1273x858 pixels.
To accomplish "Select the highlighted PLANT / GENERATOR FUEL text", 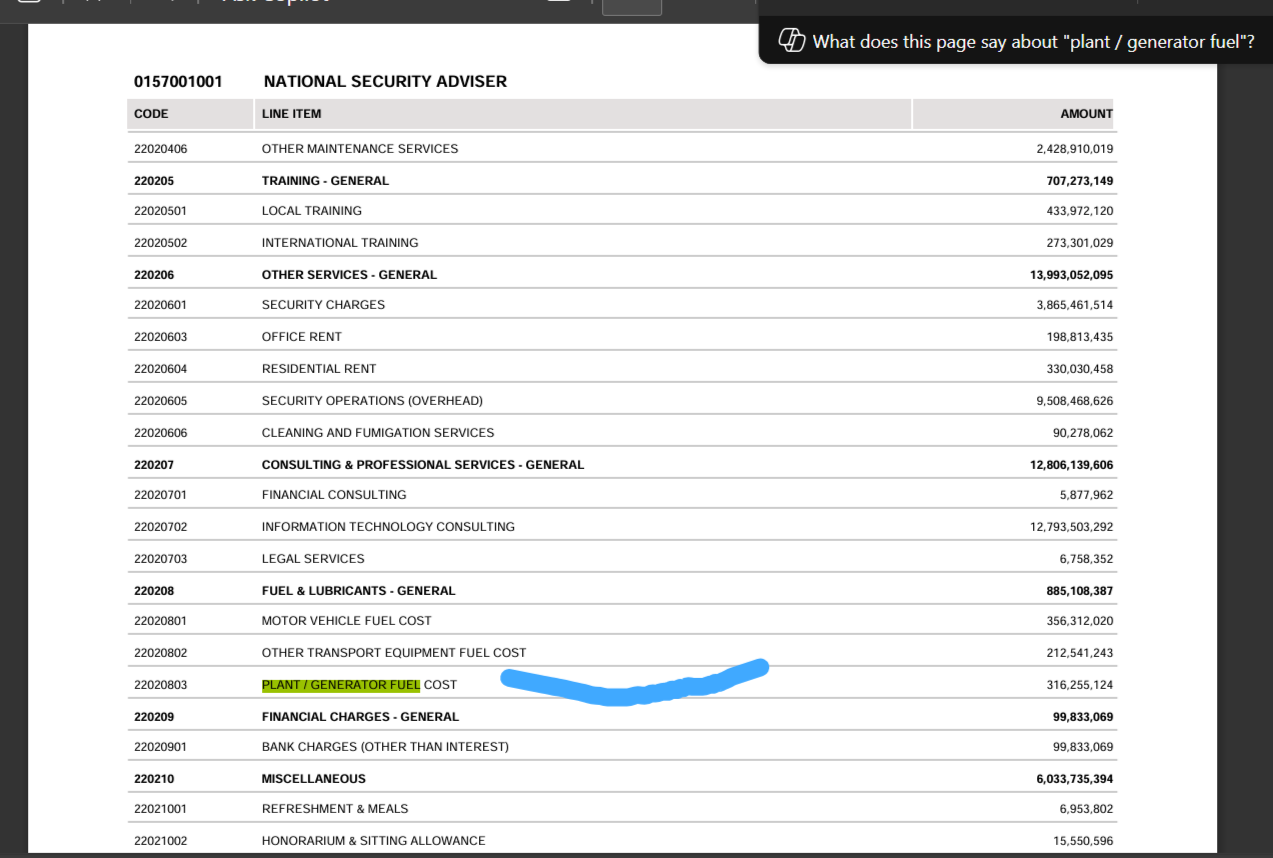I will (x=340, y=685).
